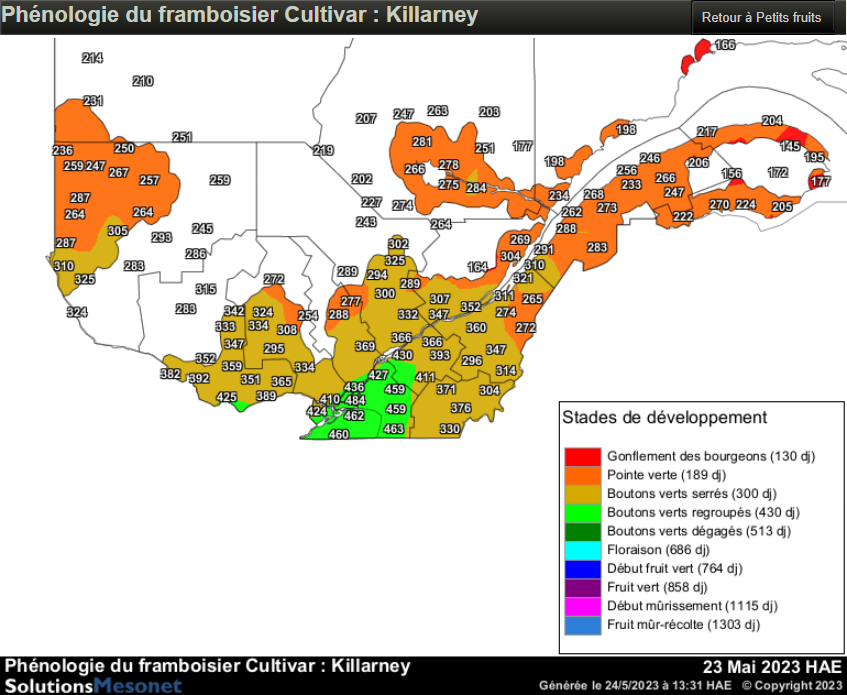Click the blue Début fruit vert swatch
The width and height of the screenshot is (847, 695).
[582, 569]
